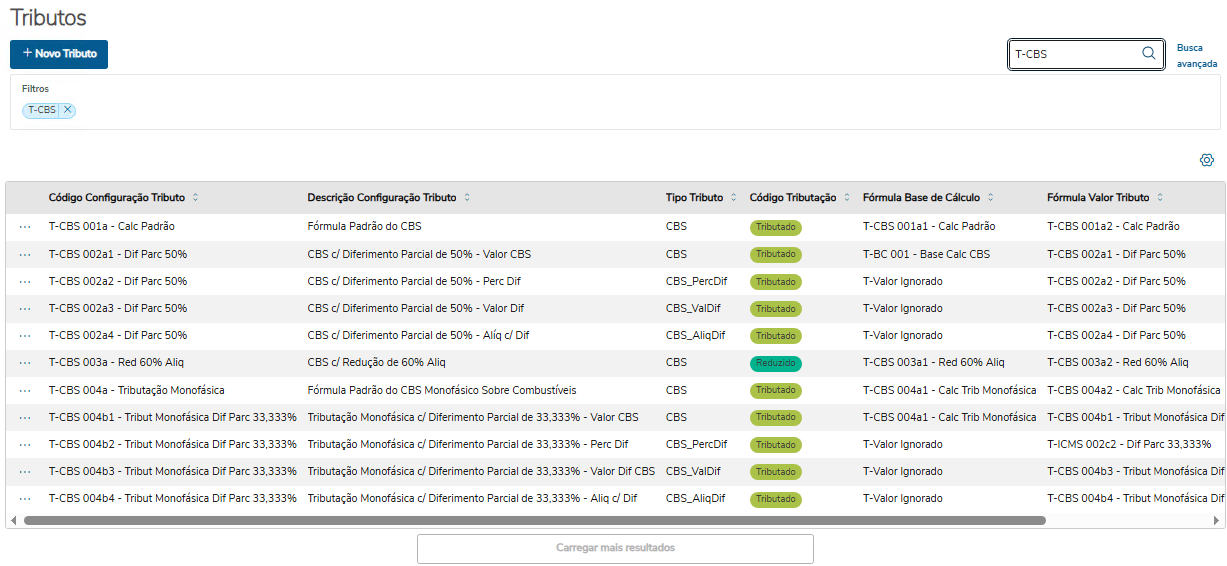Sort by Descrição Configuração Tributo column

click(467, 198)
